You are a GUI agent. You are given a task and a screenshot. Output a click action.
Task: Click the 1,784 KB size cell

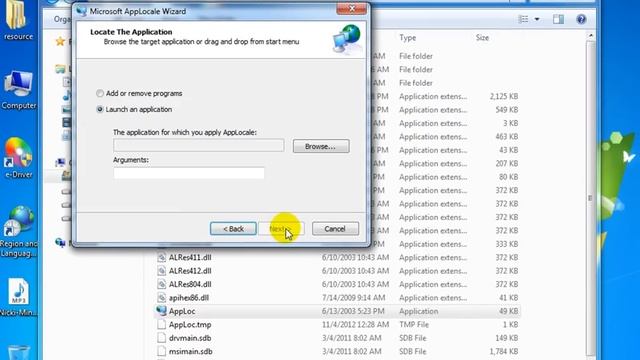pos(504,351)
